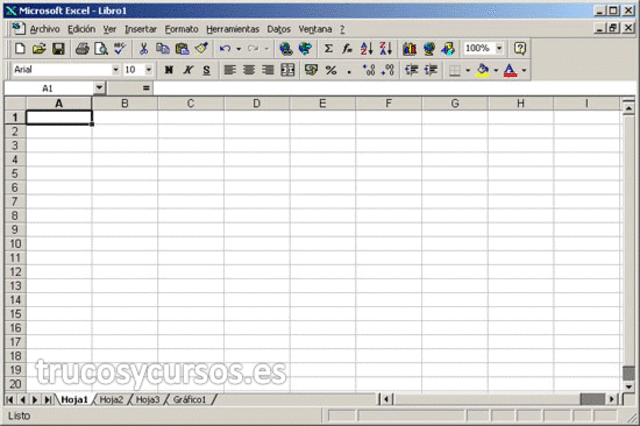
Task: Switch to Gráfico1 sheet tab
Action: click(190, 400)
